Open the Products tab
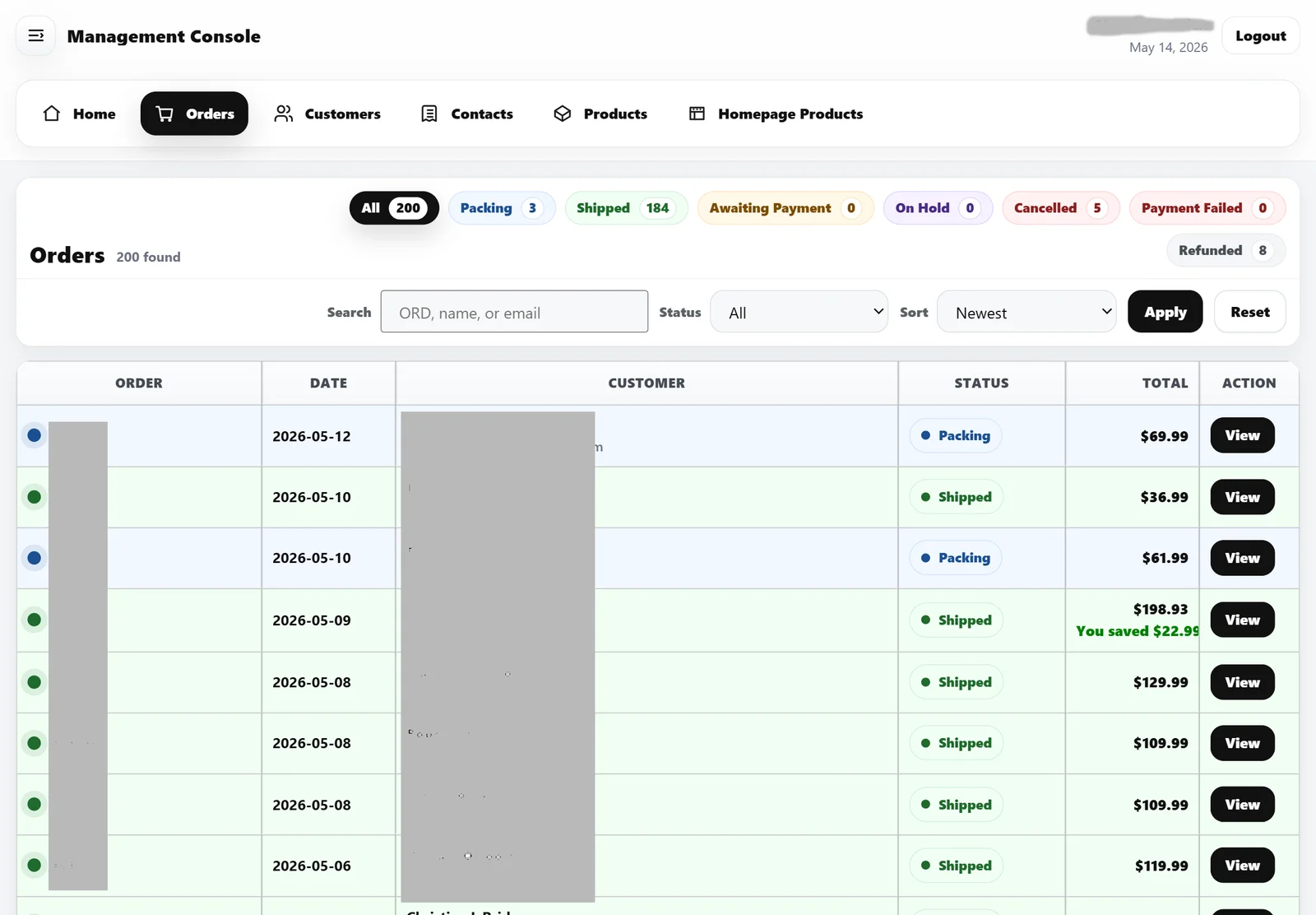This screenshot has width=1316, height=915. pos(600,114)
